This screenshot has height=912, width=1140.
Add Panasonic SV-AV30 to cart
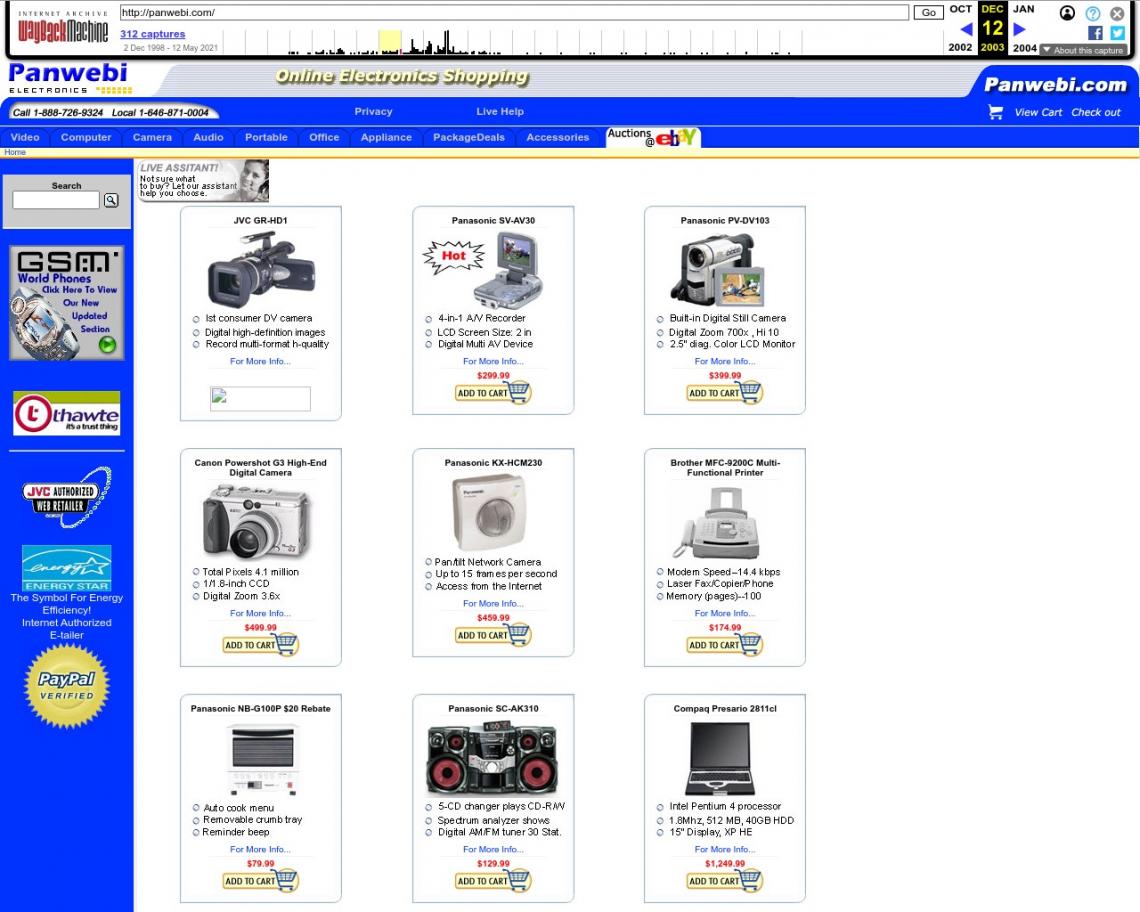pos(494,393)
